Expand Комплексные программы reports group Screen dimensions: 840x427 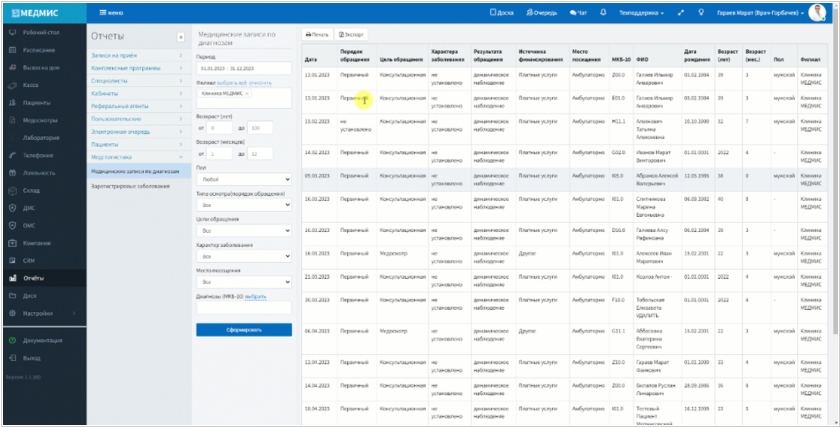click(x=137, y=68)
